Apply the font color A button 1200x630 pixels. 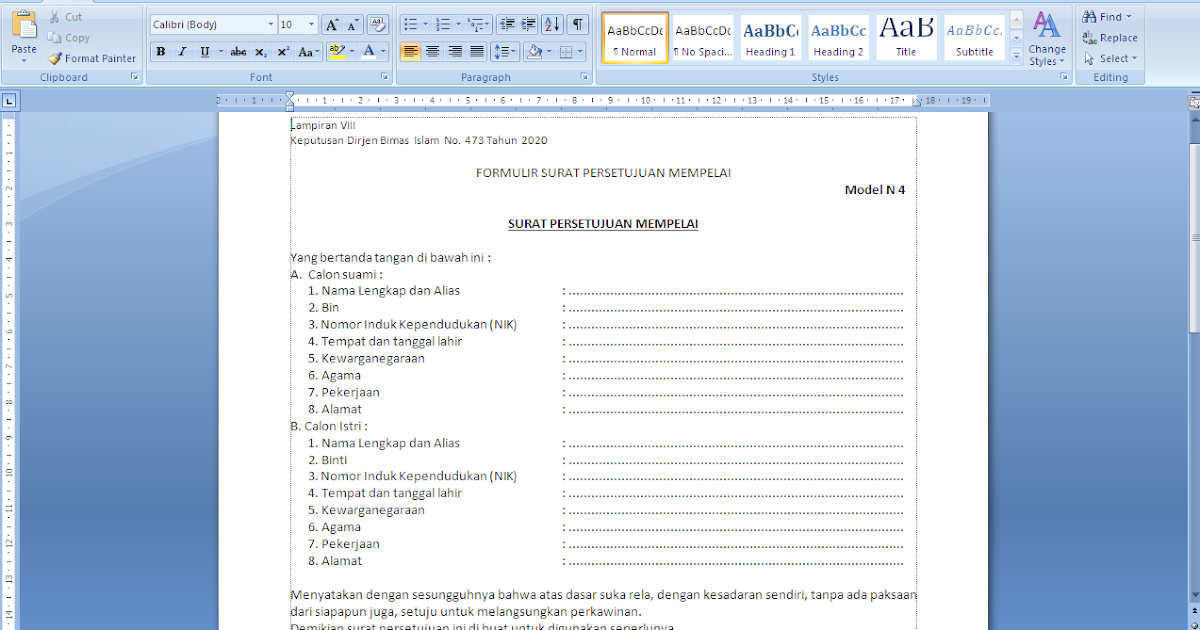coord(369,51)
